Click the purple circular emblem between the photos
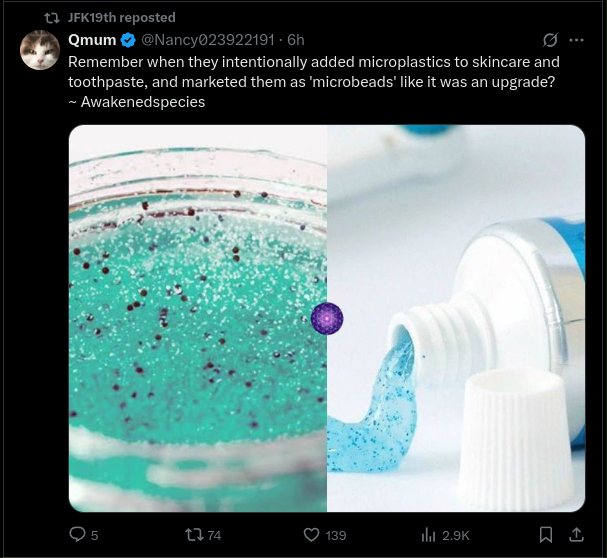The height and width of the screenshot is (558, 607). [327, 318]
